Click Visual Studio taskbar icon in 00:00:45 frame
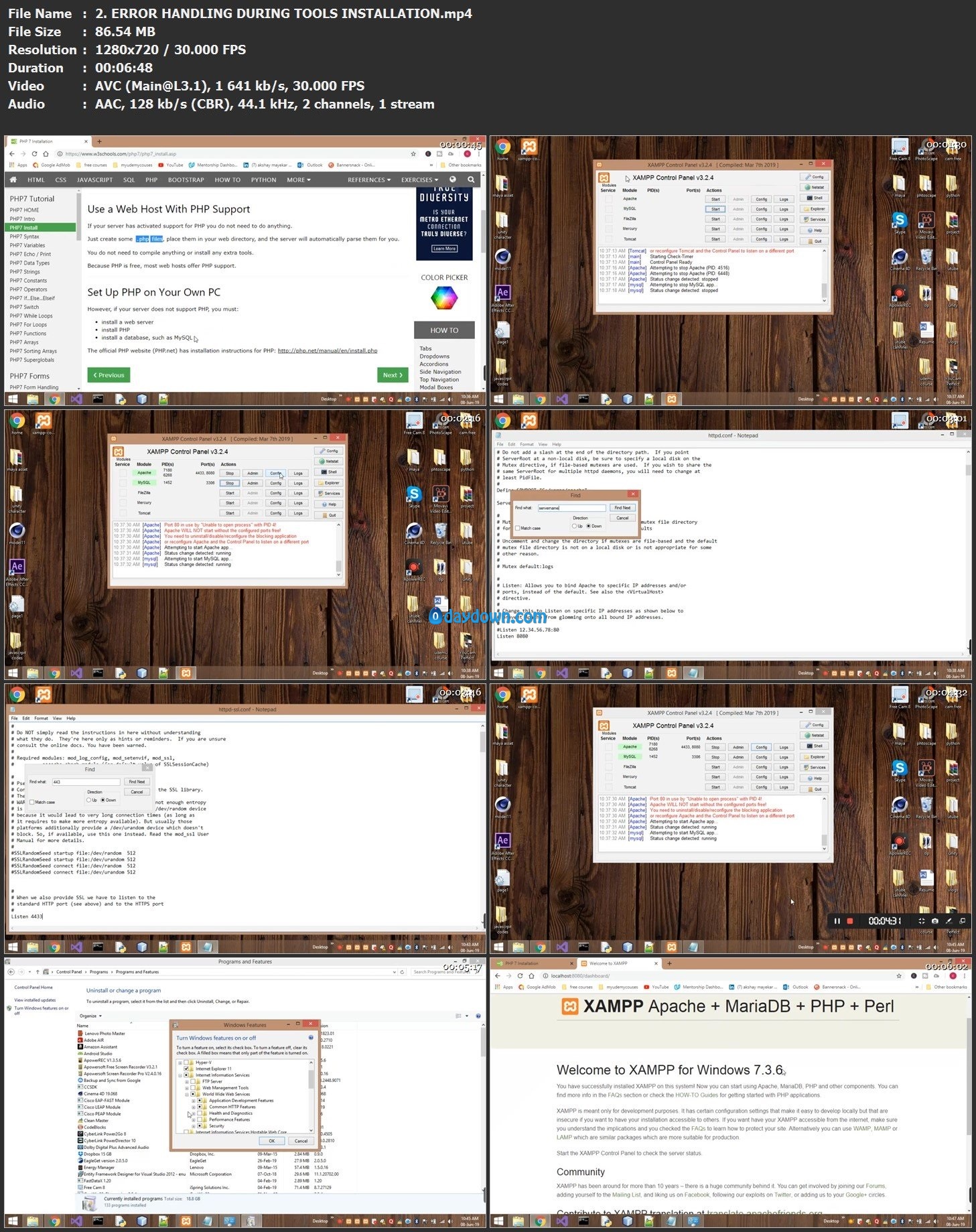Screen dimensions: 976x1232 click(76, 399)
